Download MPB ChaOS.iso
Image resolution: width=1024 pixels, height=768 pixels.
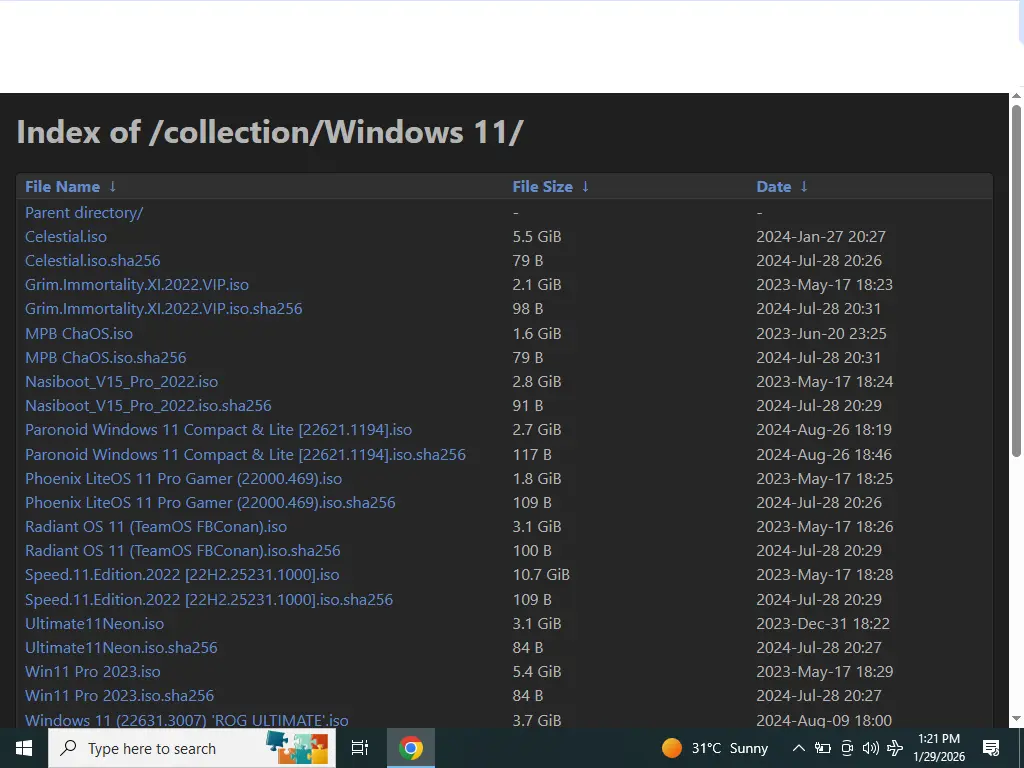(x=78, y=334)
